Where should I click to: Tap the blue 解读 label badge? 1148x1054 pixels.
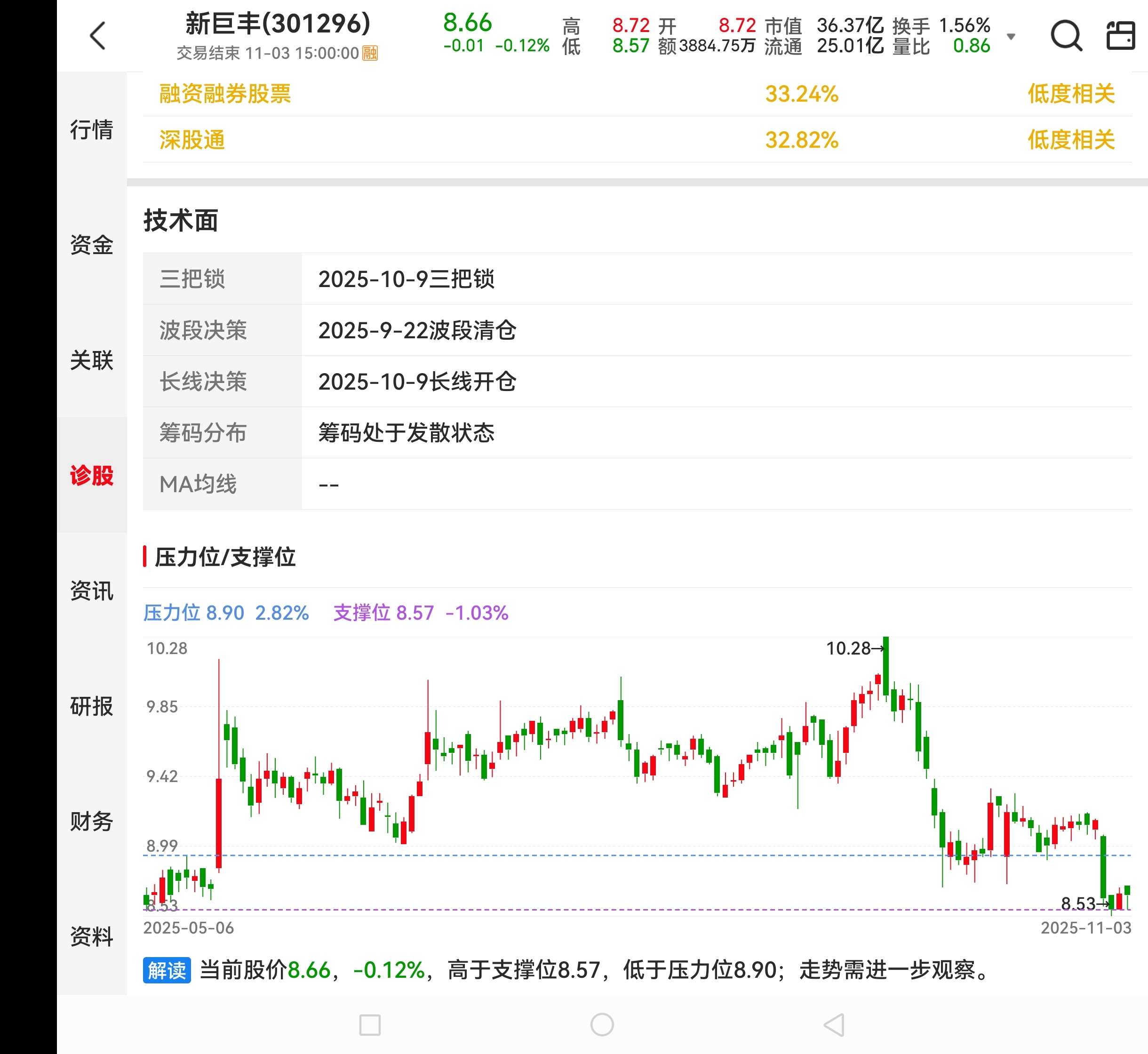167,970
